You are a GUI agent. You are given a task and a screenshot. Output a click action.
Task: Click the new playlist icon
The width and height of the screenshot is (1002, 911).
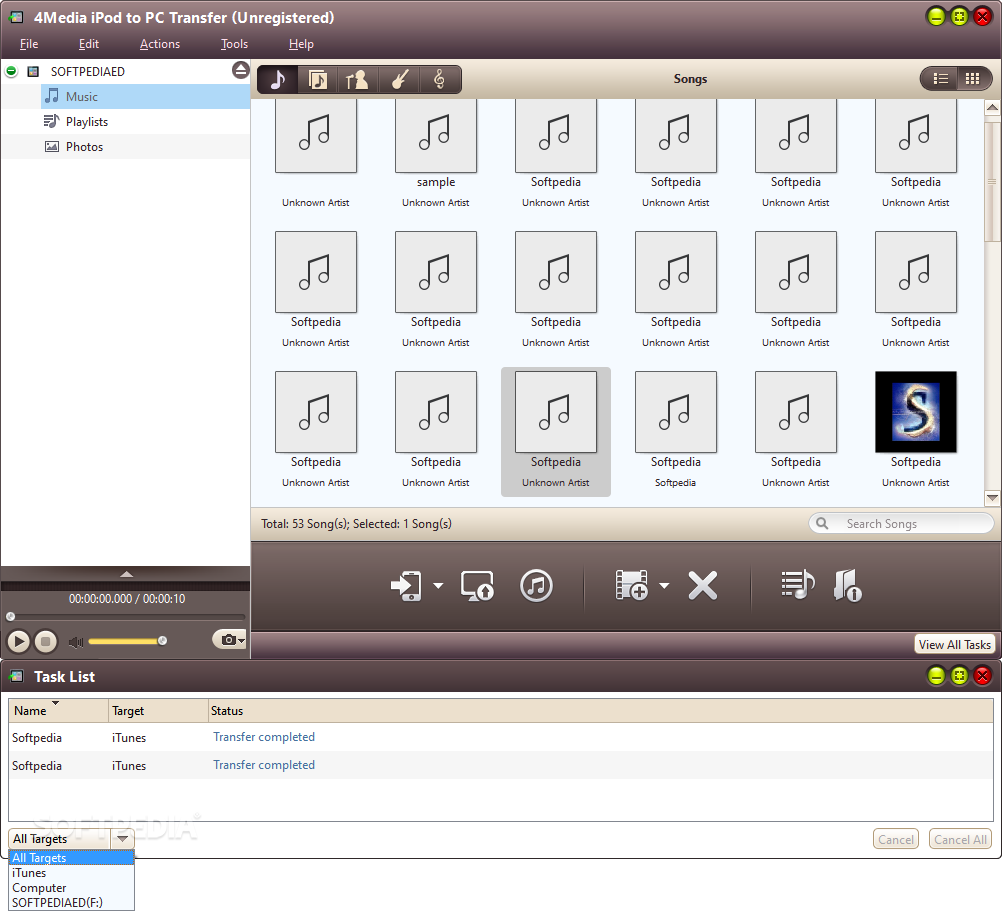(798, 585)
